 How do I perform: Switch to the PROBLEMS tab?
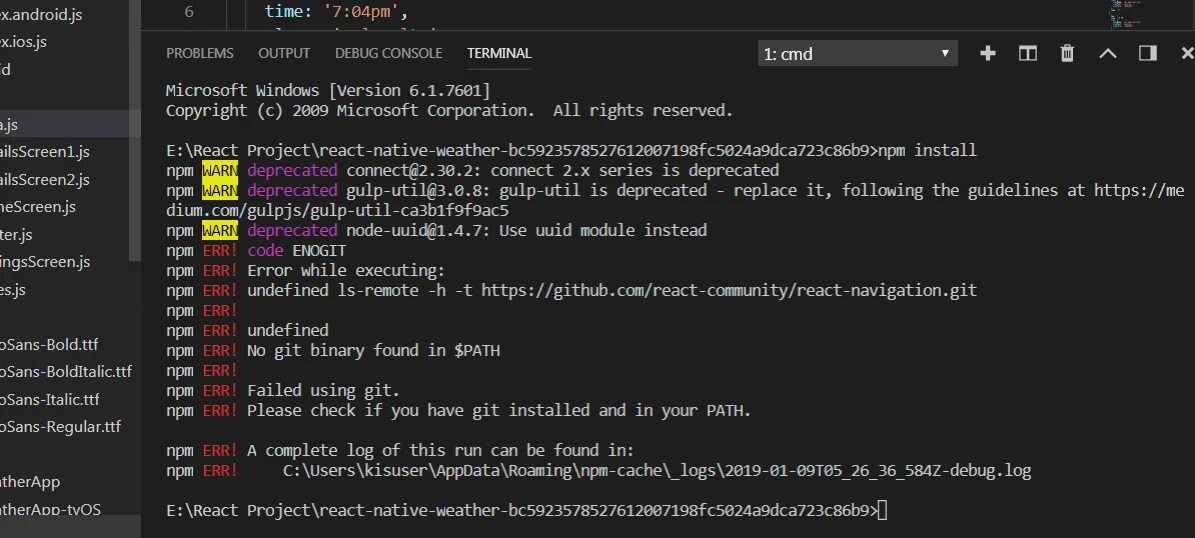click(x=200, y=53)
